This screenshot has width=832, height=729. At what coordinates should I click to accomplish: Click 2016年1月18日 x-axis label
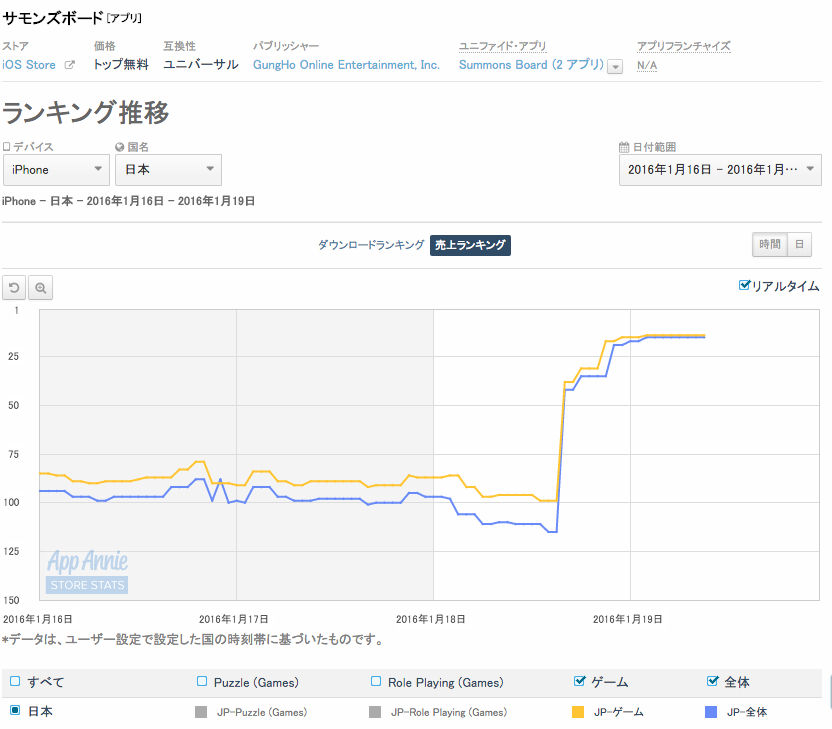point(430,619)
